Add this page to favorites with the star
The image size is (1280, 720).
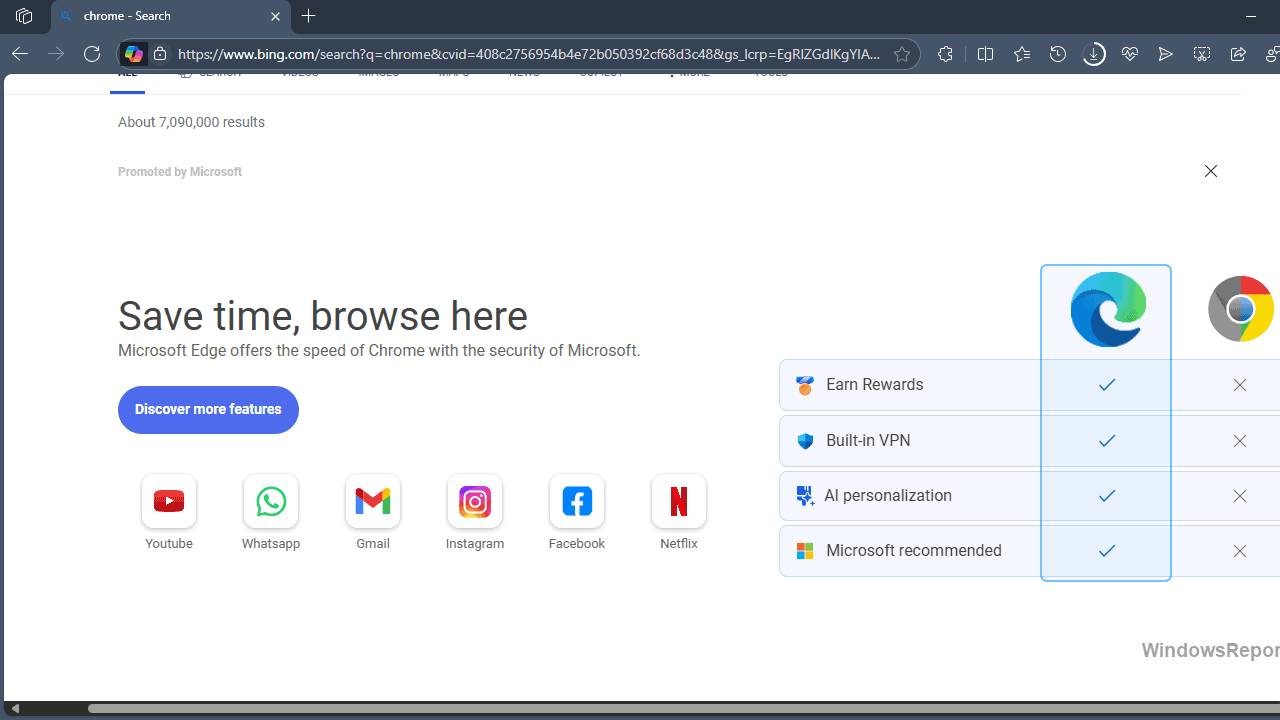coord(902,54)
